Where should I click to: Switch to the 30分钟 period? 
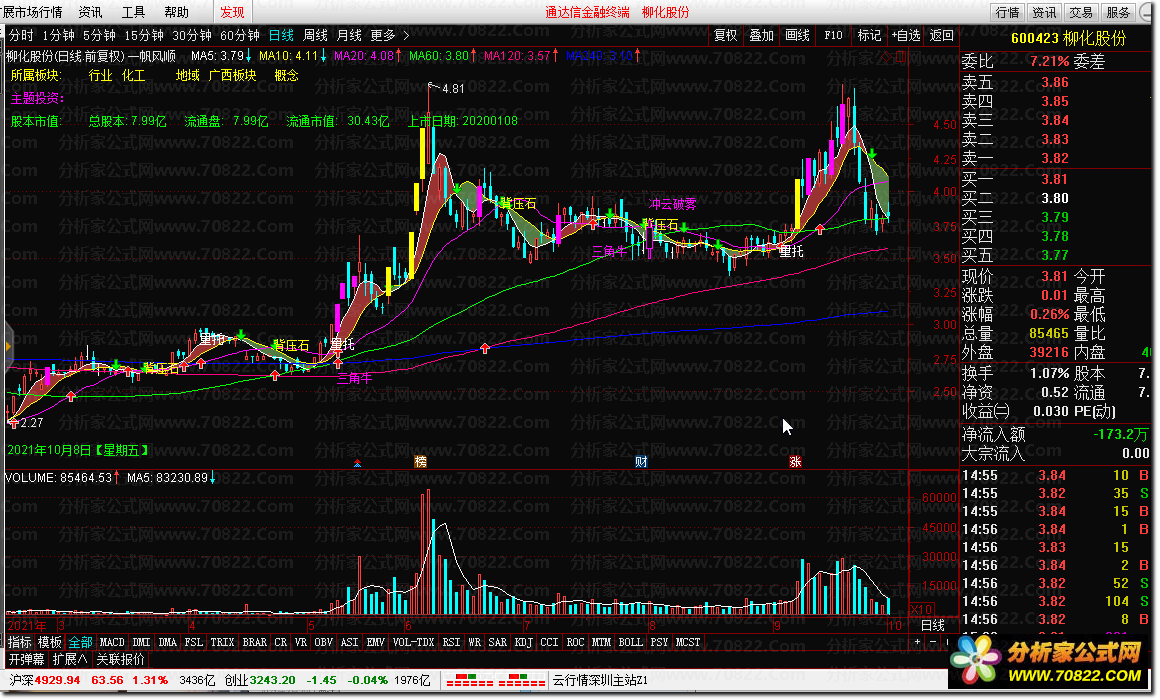192,35
